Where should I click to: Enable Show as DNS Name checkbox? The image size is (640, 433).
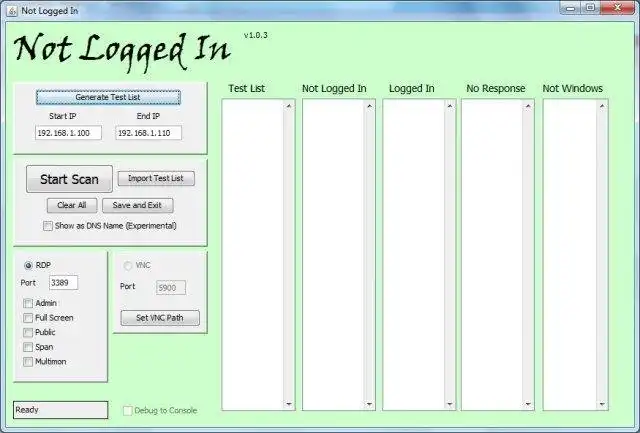tap(48, 226)
